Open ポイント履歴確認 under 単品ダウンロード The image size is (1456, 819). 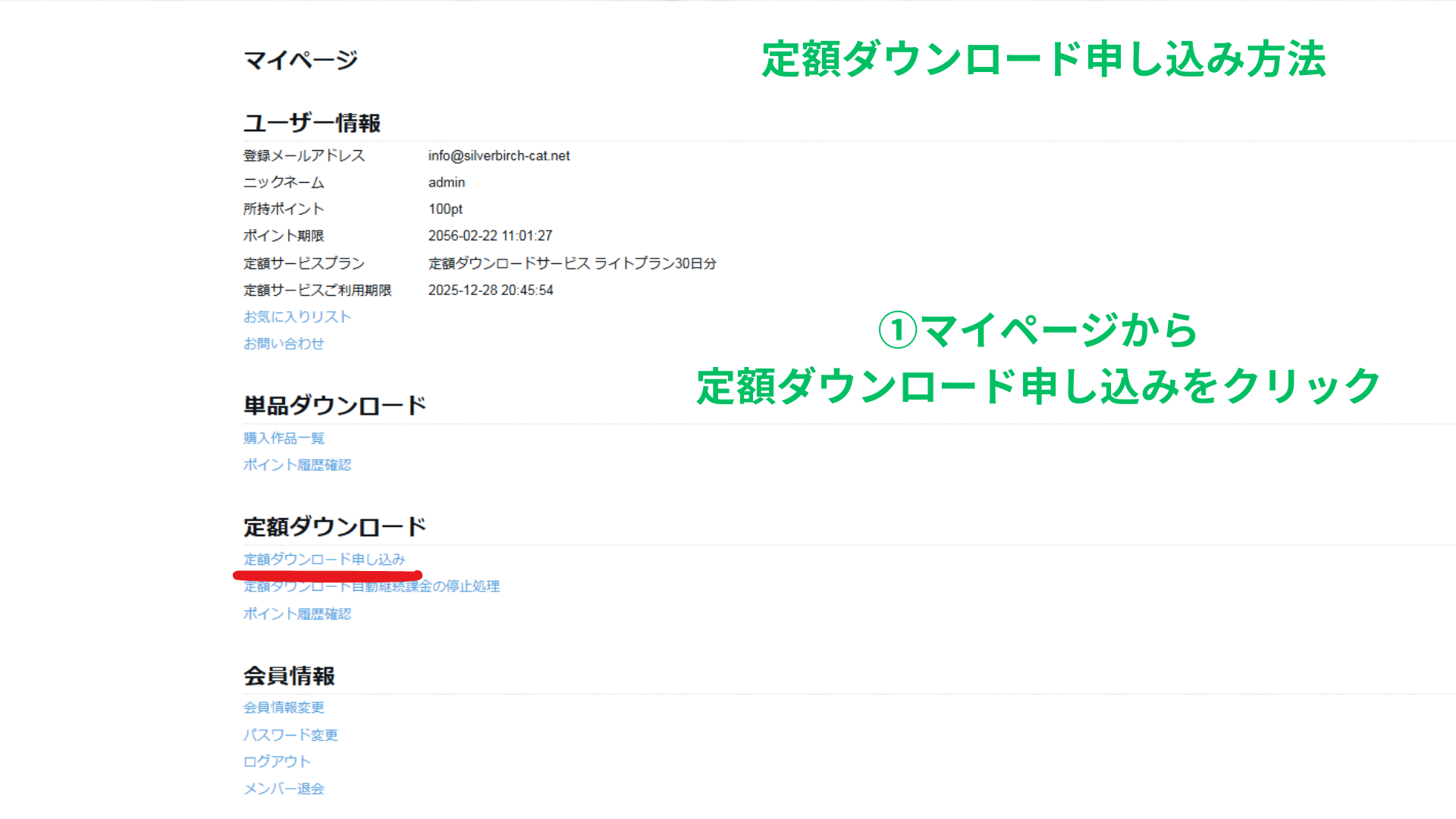pos(297,465)
